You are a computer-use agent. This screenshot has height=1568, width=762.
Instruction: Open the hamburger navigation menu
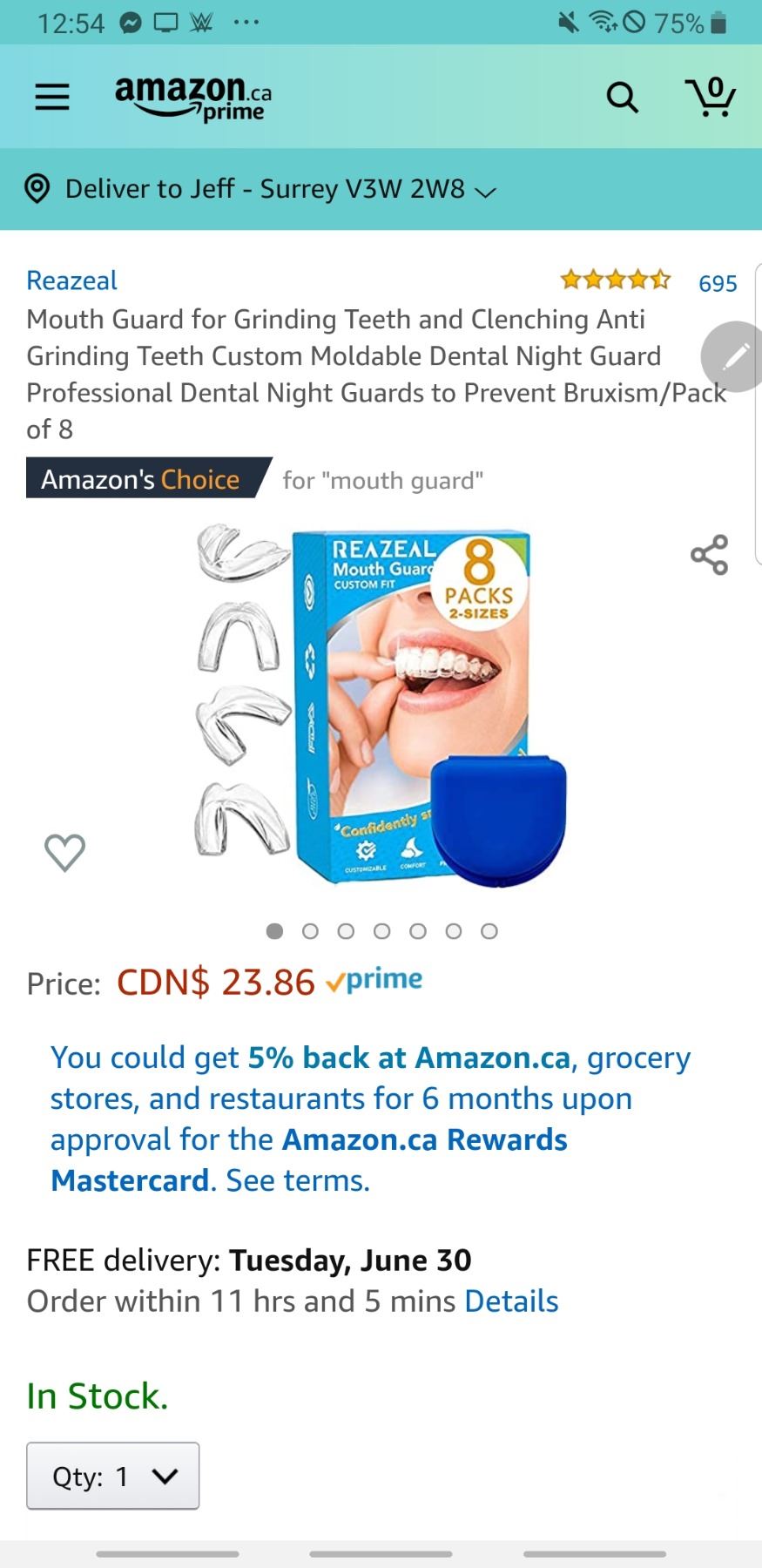coord(51,97)
